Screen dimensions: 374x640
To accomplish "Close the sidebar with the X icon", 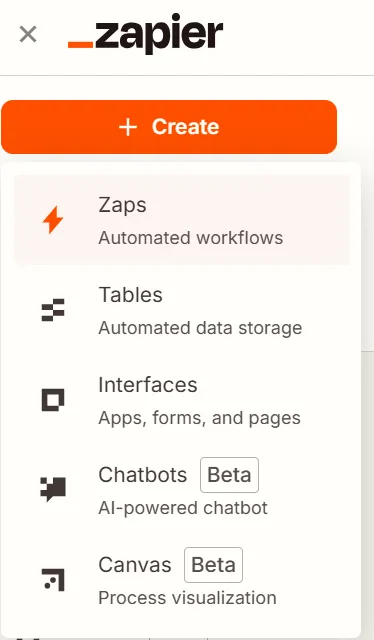I will (28, 34).
